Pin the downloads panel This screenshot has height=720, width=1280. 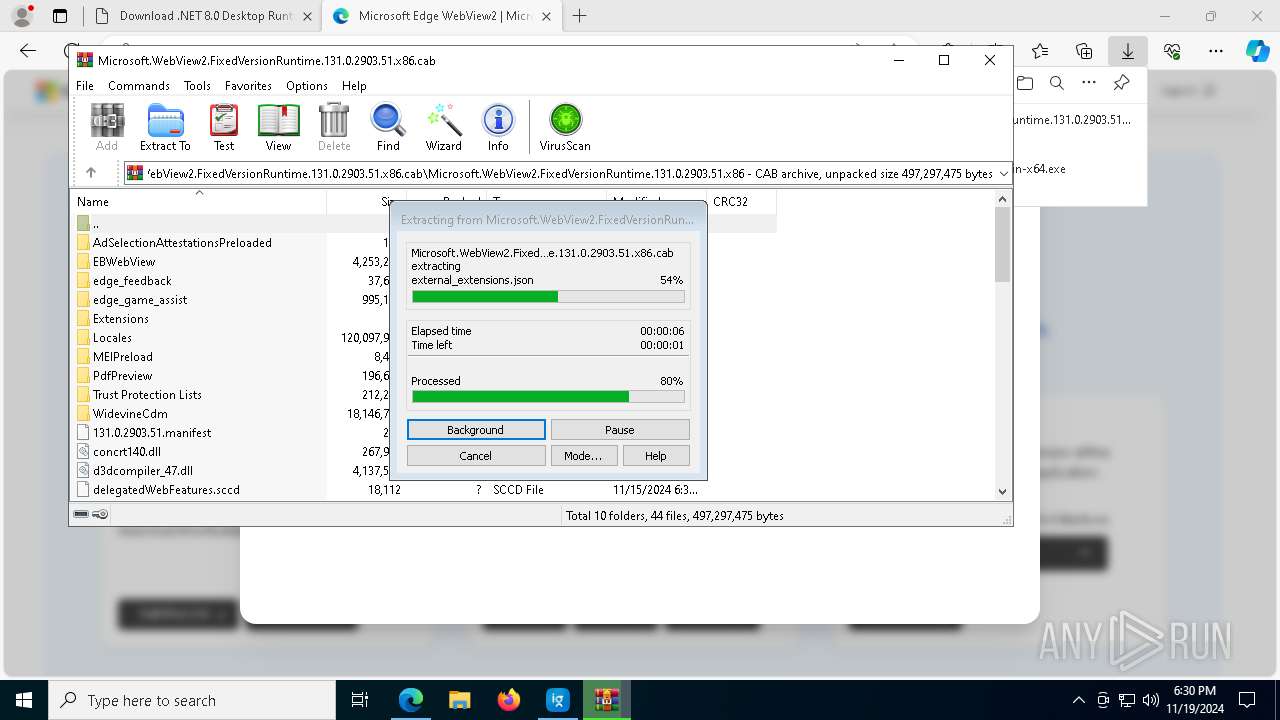(x=1121, y=83)
